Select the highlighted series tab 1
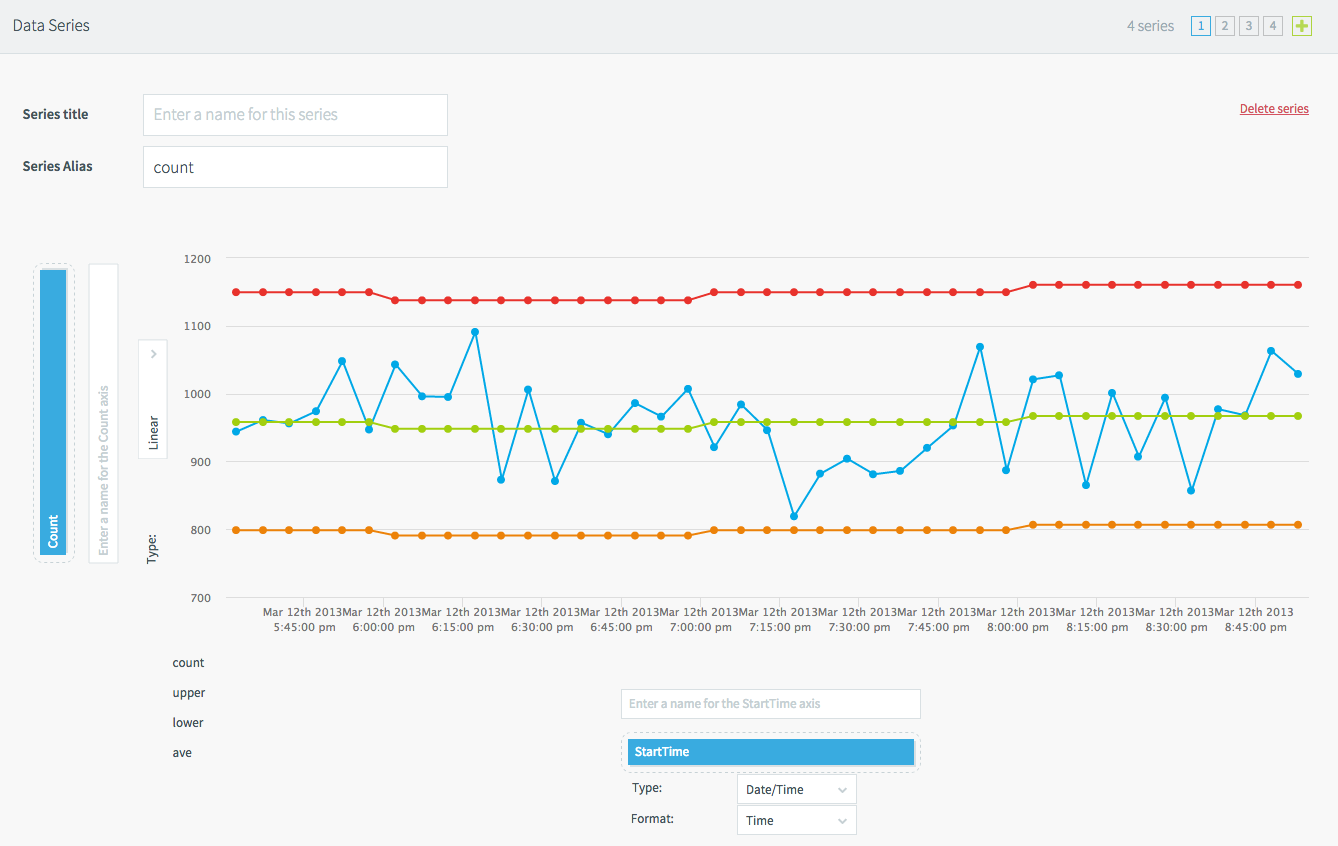 (x=1200, y=25)
